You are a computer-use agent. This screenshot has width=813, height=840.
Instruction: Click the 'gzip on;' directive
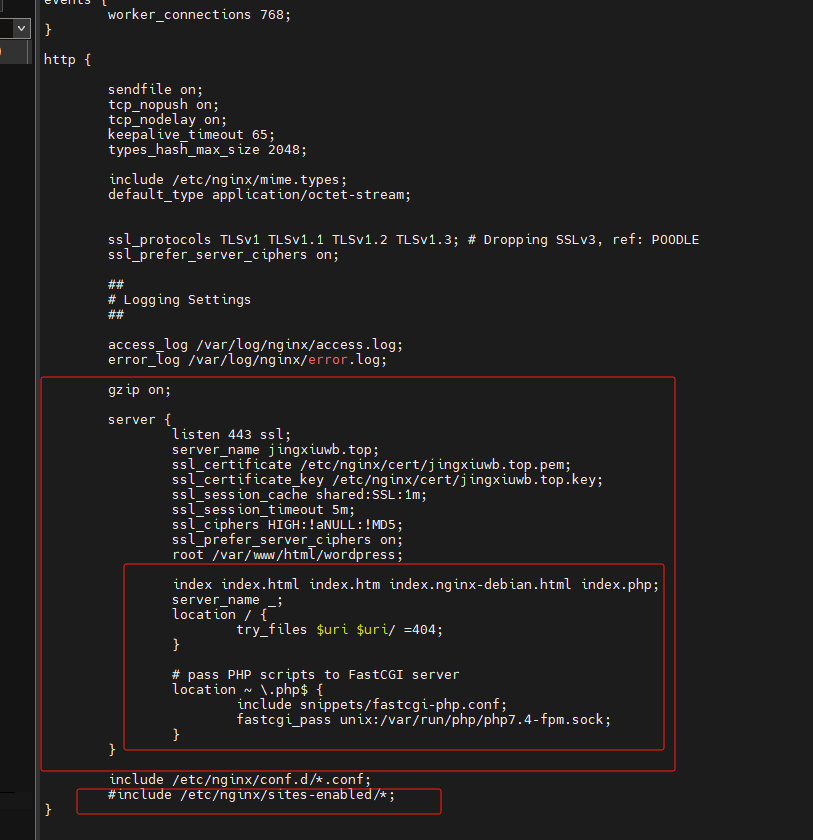[x=139, y=389]
